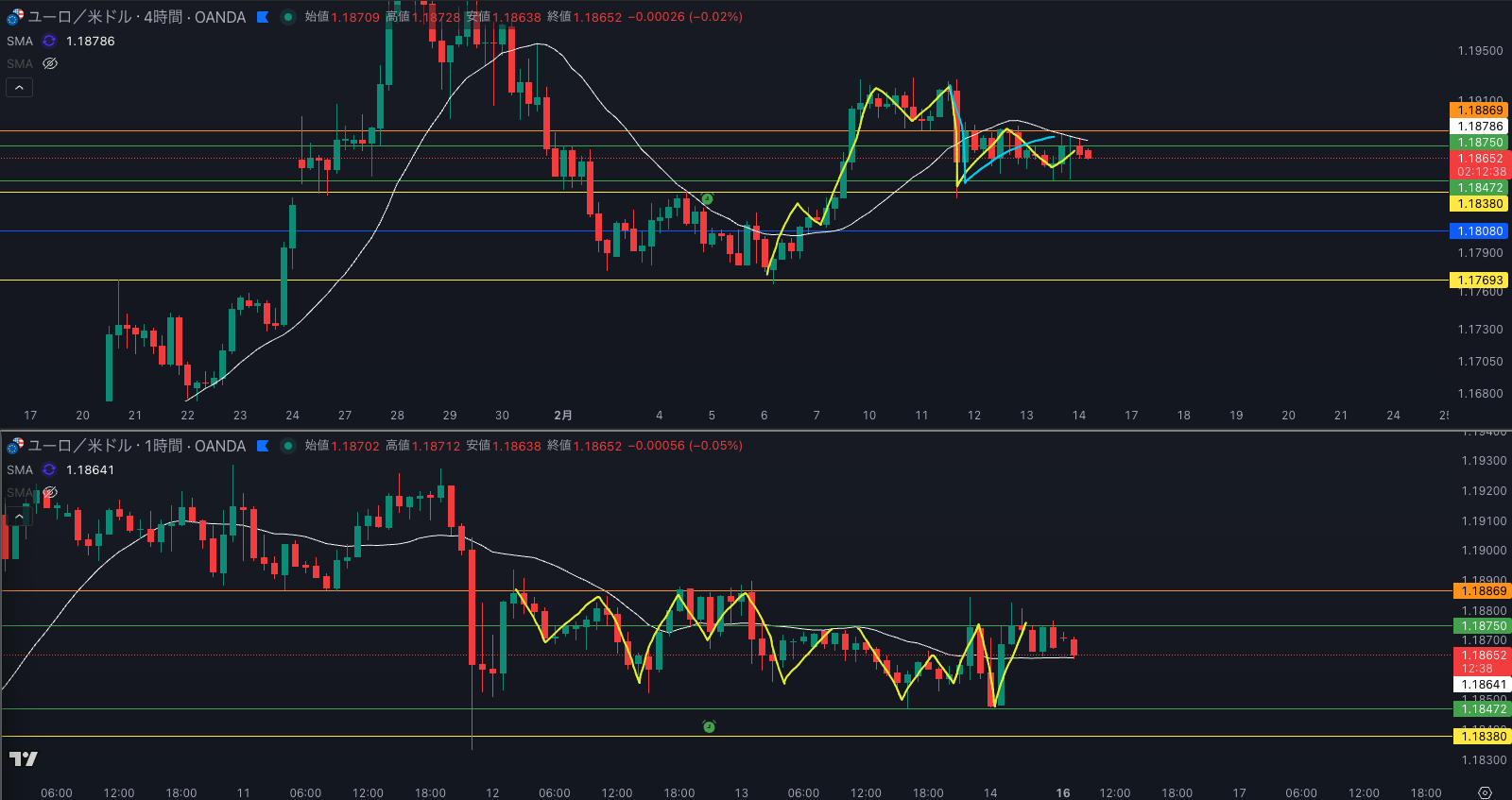
Task: Click the green event marker on the 4-hour chart
Action: [707, 199]
